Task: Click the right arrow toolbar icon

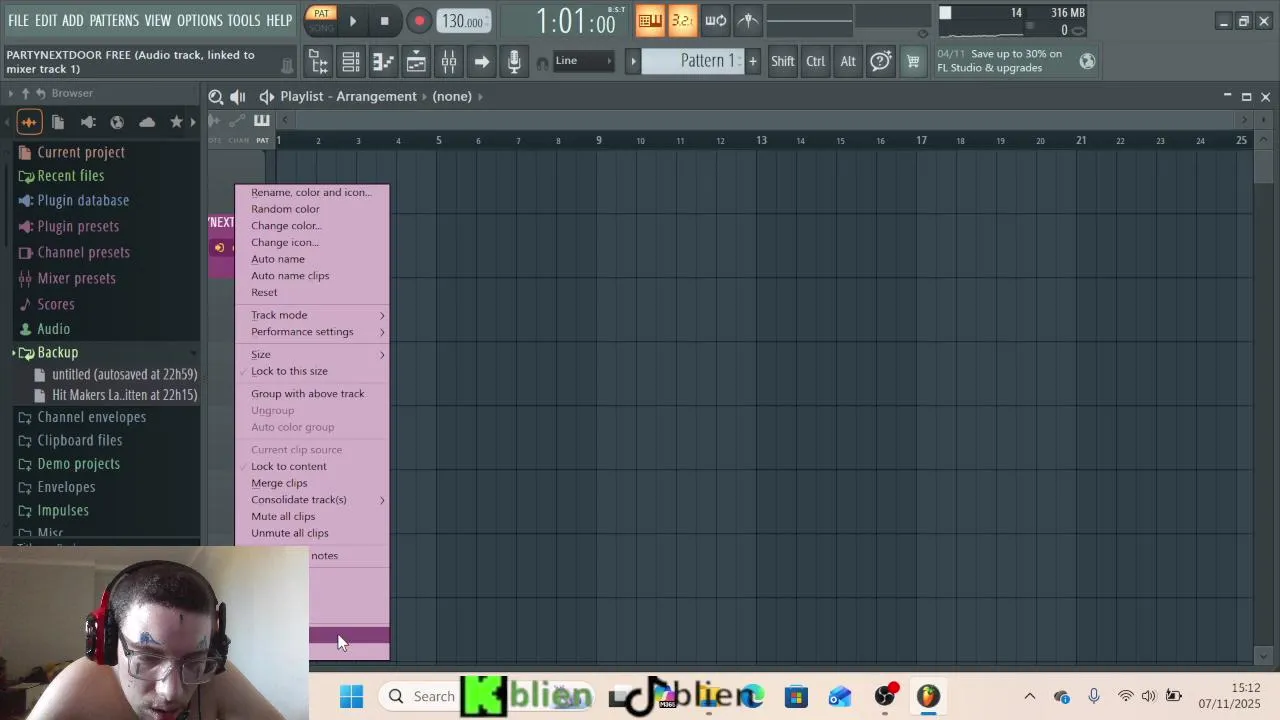Action: (x=481, y=62)
